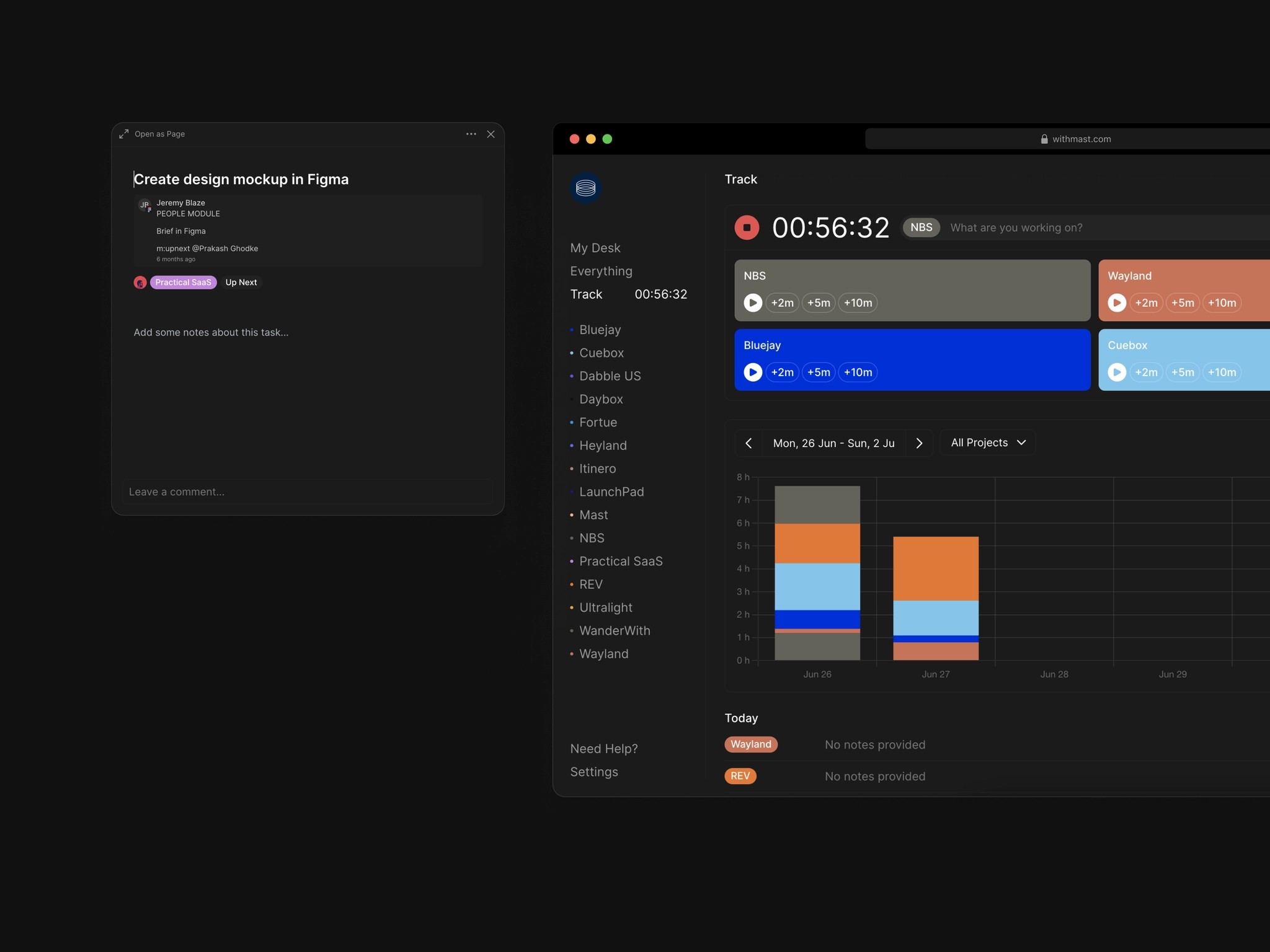1270x952 pixels.
Task: Open the date range Mon, 26 Jun picker
Action: pyautogui.click(x=833, y=443)
